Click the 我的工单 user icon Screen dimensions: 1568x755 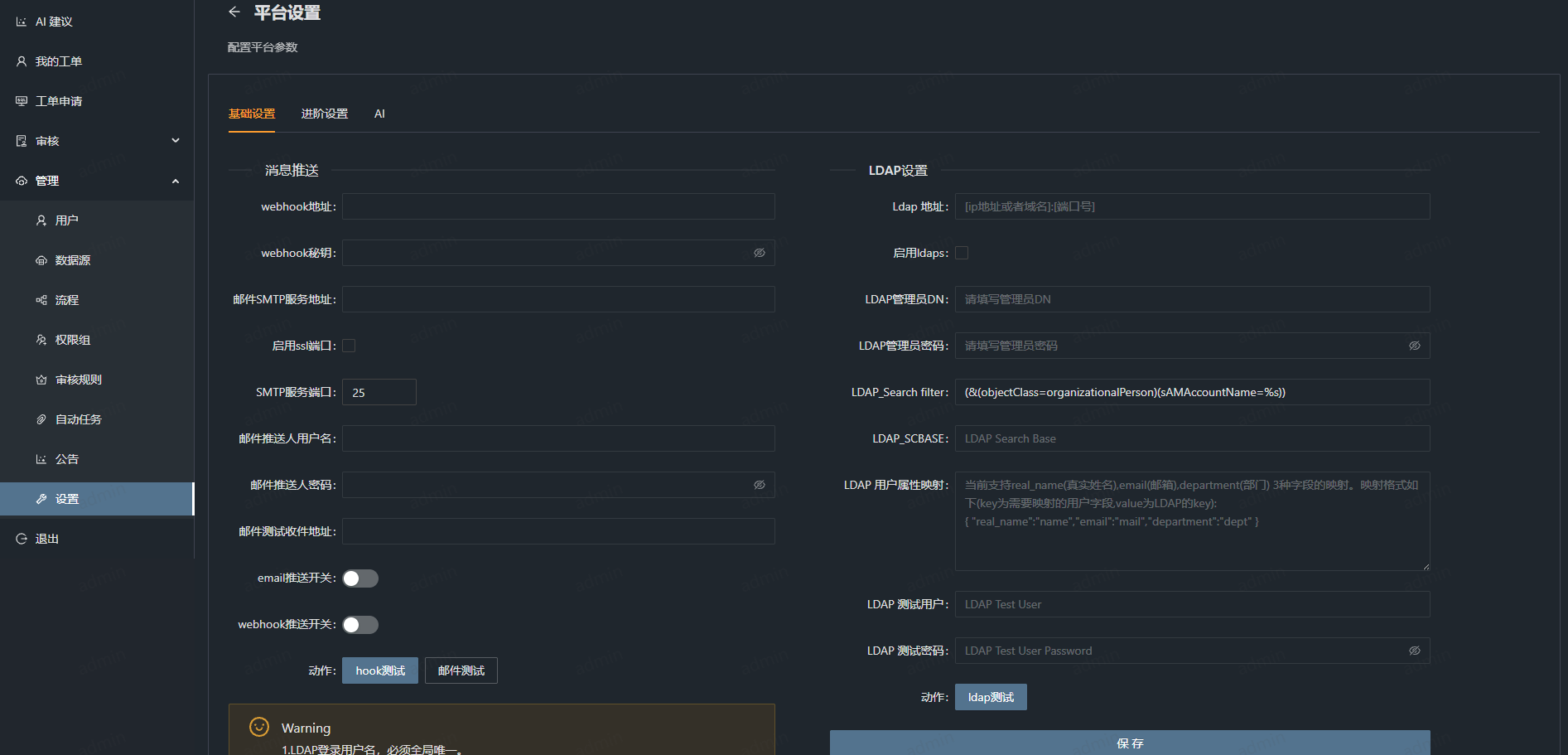pyautogui.click(x=22, y=61)
